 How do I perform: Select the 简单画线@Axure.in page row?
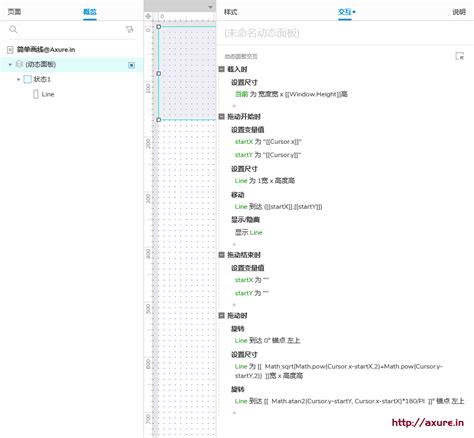pos(72,50)
